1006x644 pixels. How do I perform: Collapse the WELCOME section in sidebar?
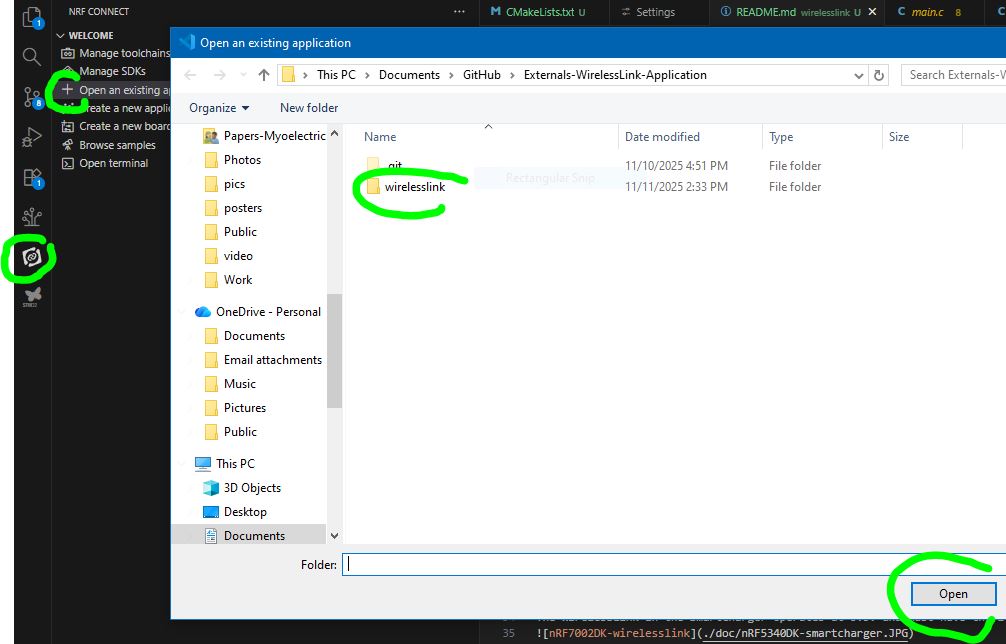(x=90, y=35)
